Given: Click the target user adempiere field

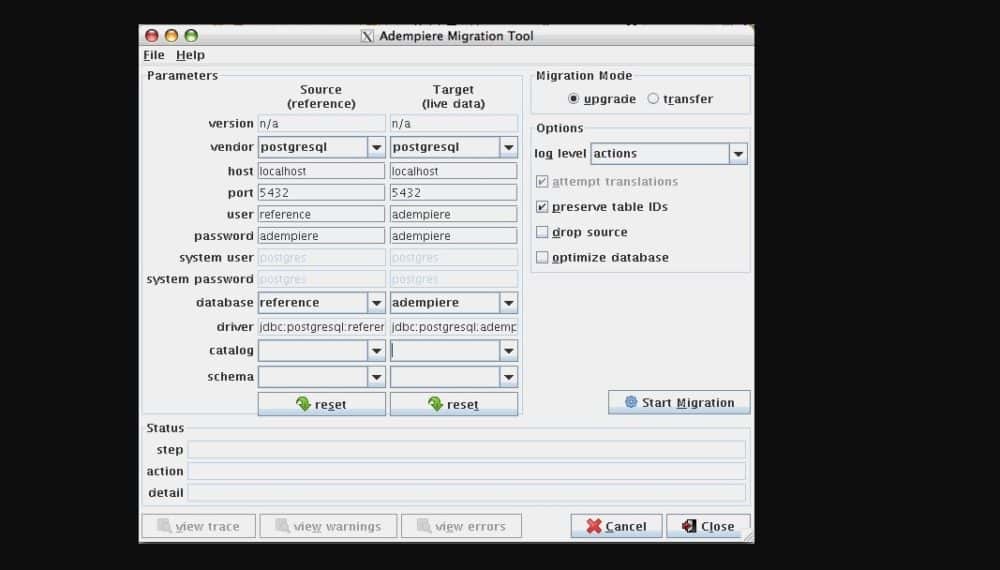Looking at the screenshot, I should tap(453, 214).
